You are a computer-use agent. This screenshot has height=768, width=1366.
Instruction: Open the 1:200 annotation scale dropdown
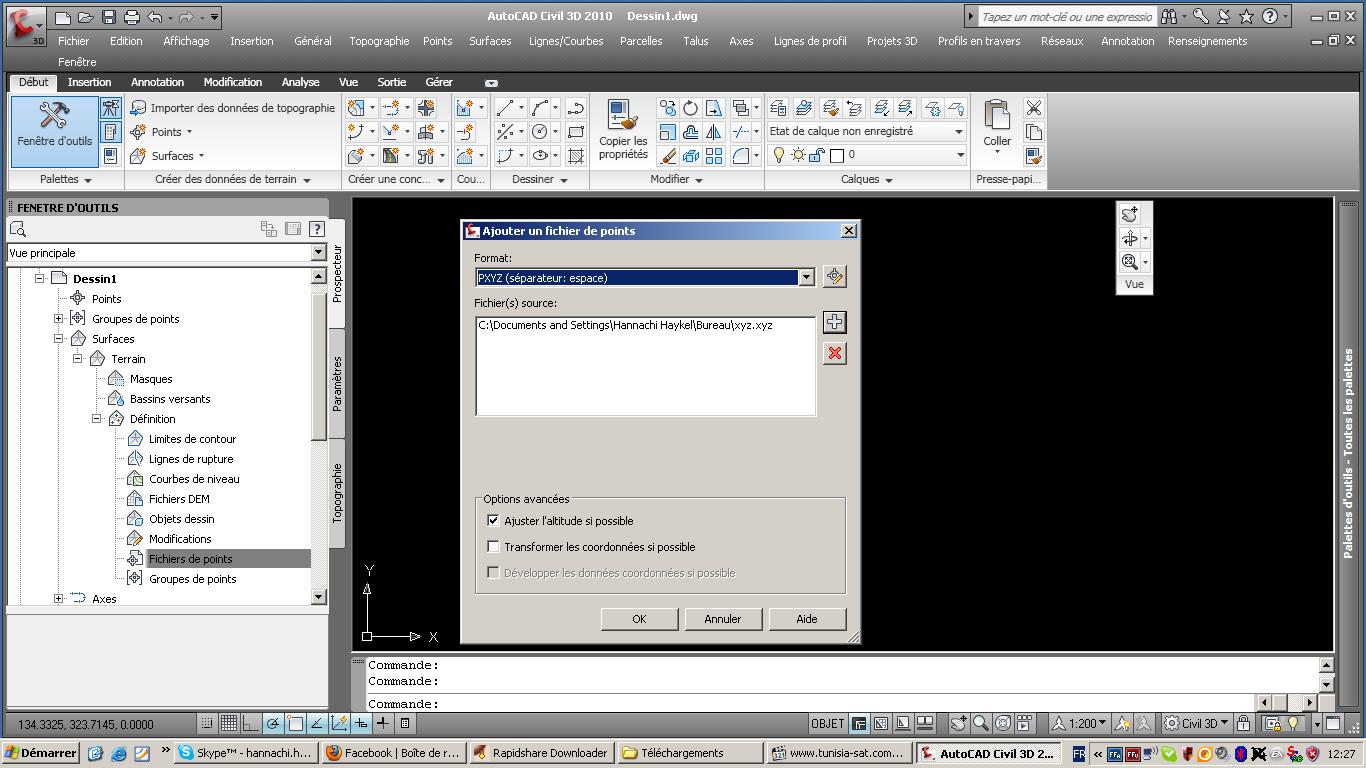point(1087,723)
